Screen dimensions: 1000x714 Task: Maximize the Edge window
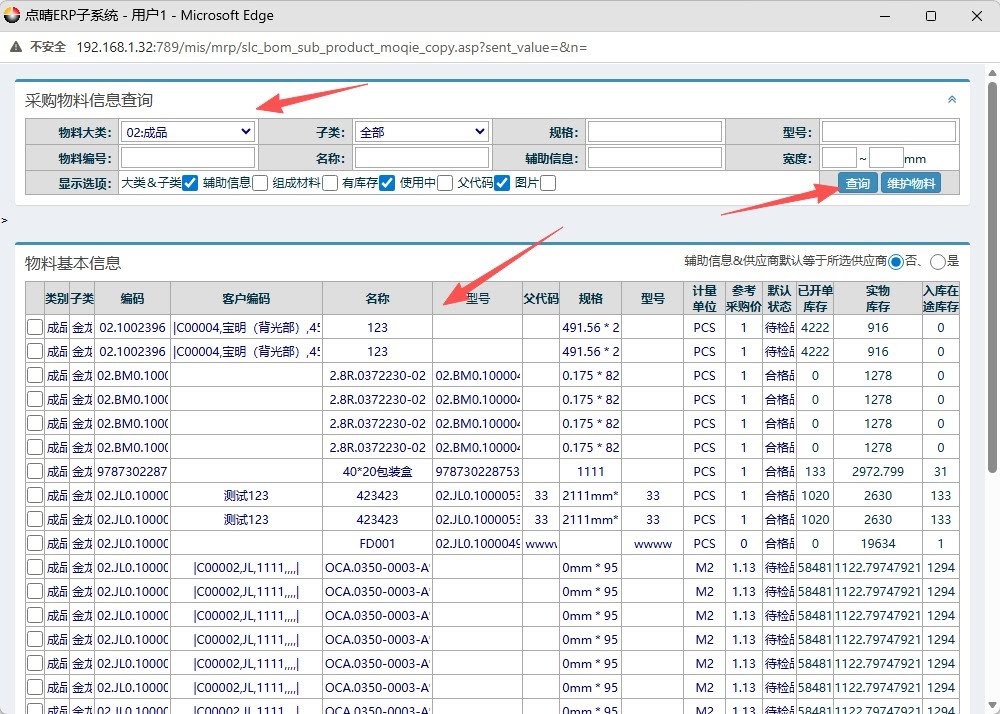[931, 16]
